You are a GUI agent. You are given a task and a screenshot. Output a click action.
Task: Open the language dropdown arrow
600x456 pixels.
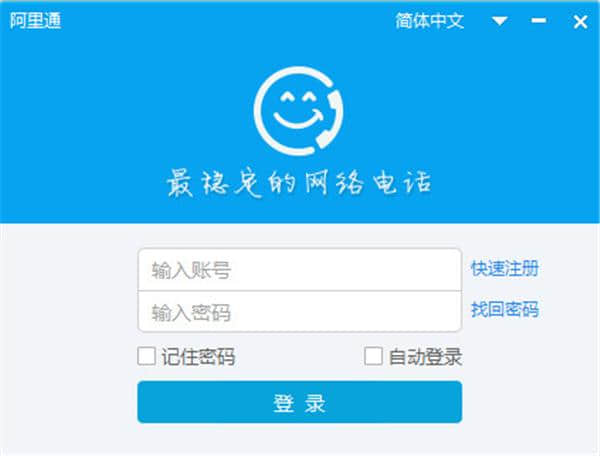499,21
